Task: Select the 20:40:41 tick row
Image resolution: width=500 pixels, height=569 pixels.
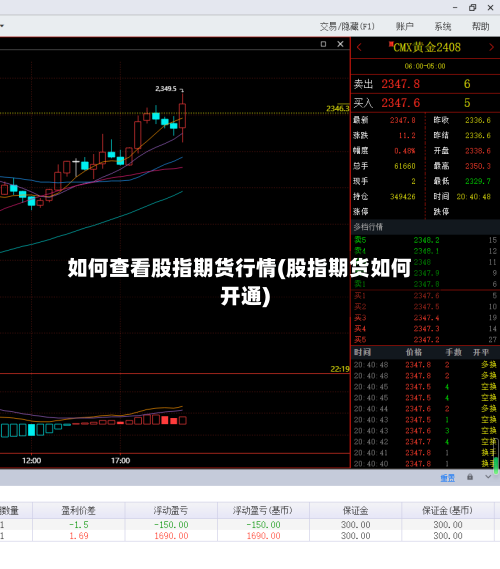Action: [425, 453]
